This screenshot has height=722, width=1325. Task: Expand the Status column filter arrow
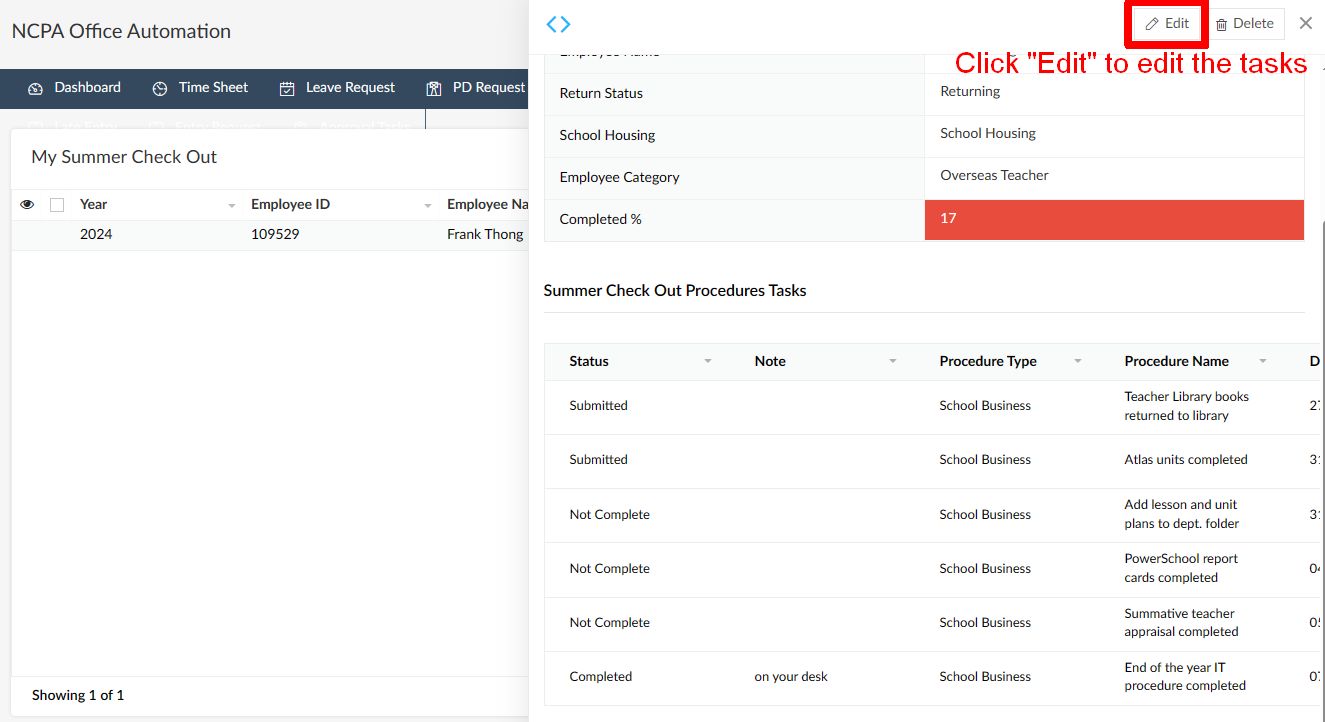(708, 361)
